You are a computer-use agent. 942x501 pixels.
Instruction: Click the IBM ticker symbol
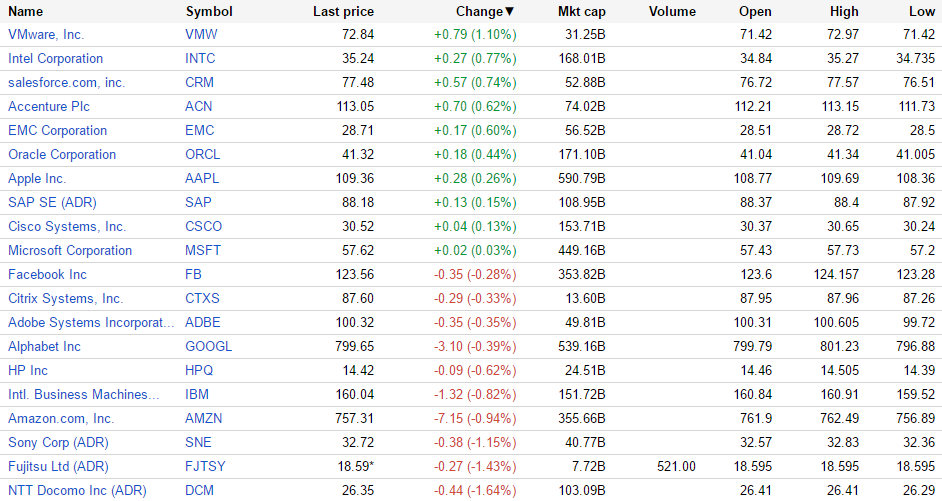coord(197,394)
